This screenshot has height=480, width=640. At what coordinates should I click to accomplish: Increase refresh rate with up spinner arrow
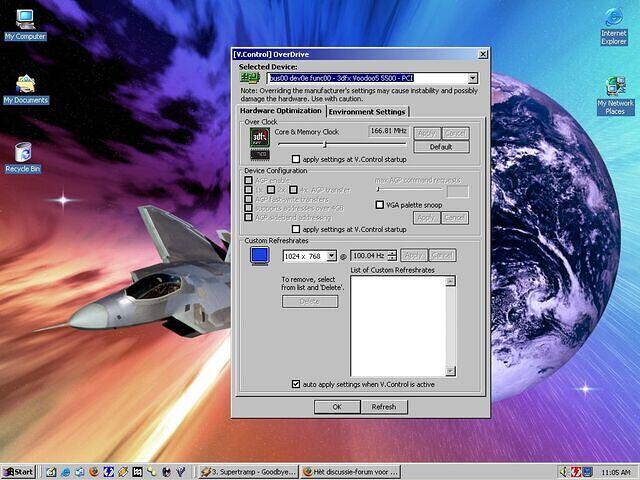(x=392, y=253)
